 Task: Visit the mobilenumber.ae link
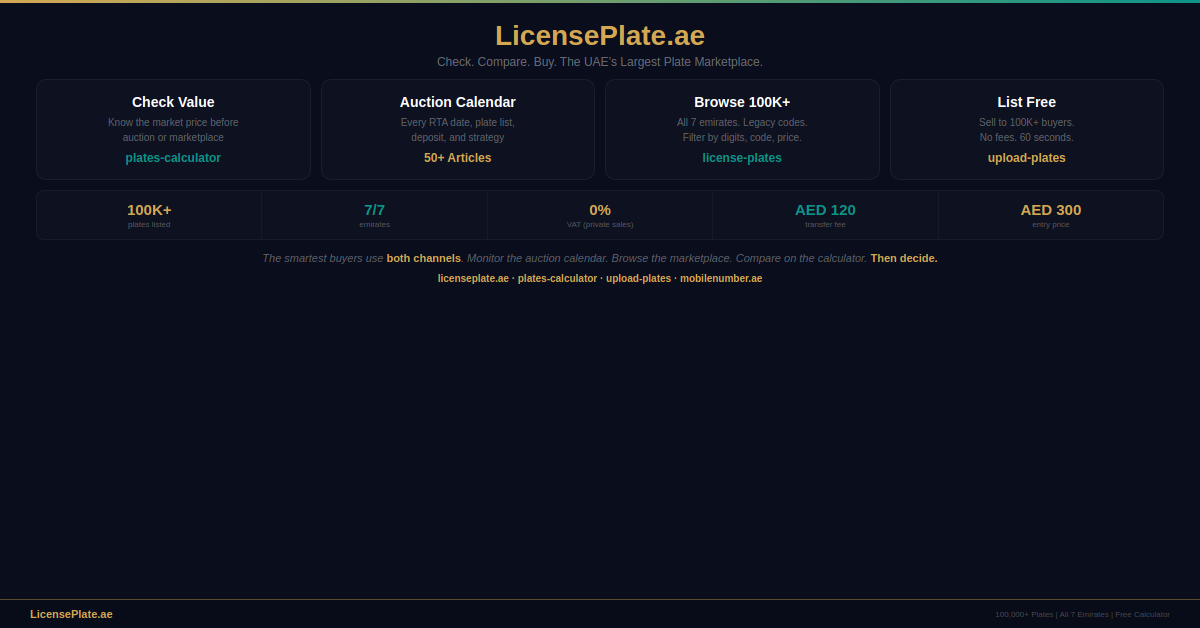click(721, 278)
